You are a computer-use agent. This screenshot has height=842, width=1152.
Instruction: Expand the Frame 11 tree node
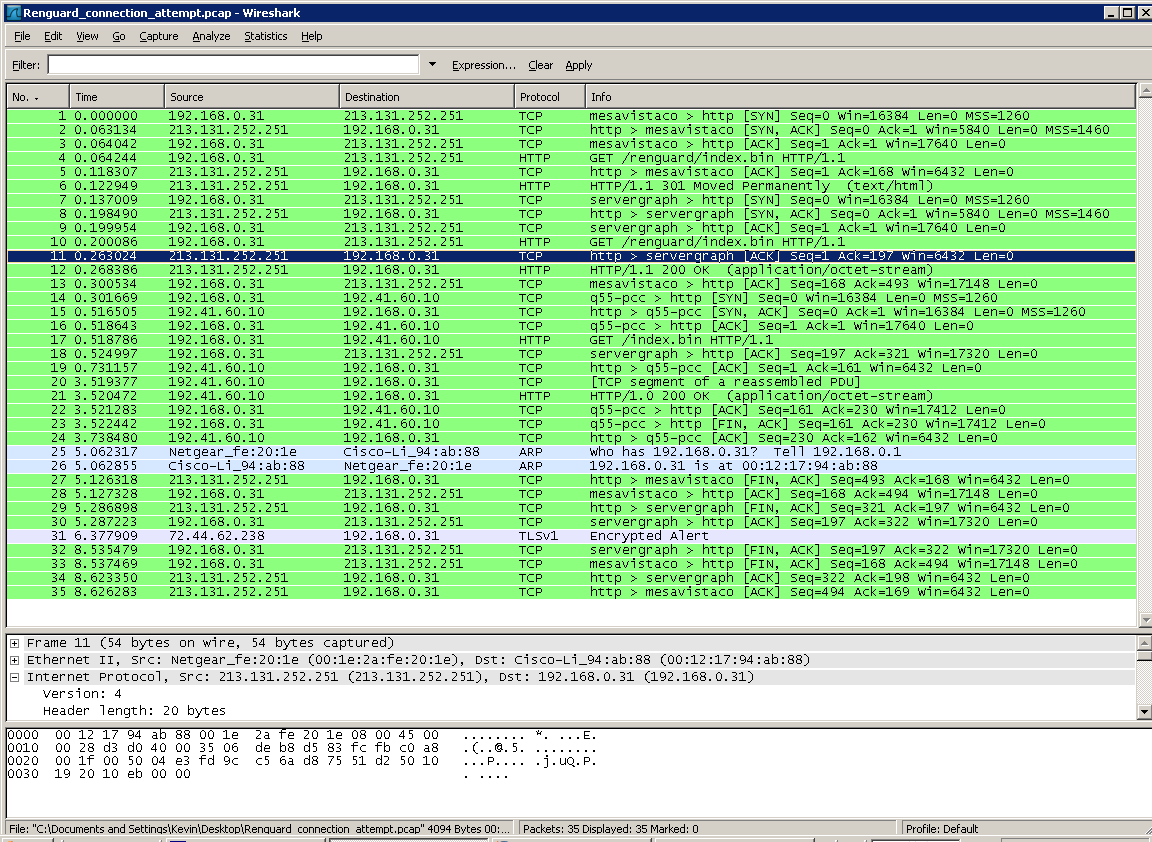[15, 643]
